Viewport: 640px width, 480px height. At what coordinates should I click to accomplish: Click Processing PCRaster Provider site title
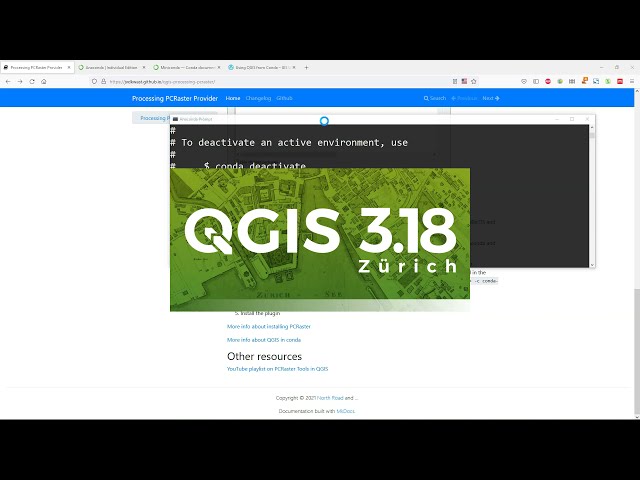175,98
